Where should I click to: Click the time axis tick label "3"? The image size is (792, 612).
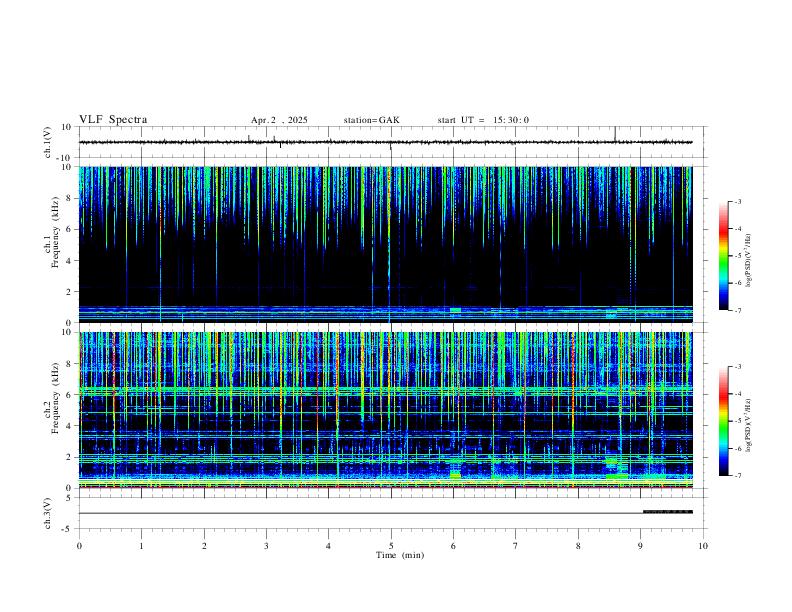(x=267, y=546)
